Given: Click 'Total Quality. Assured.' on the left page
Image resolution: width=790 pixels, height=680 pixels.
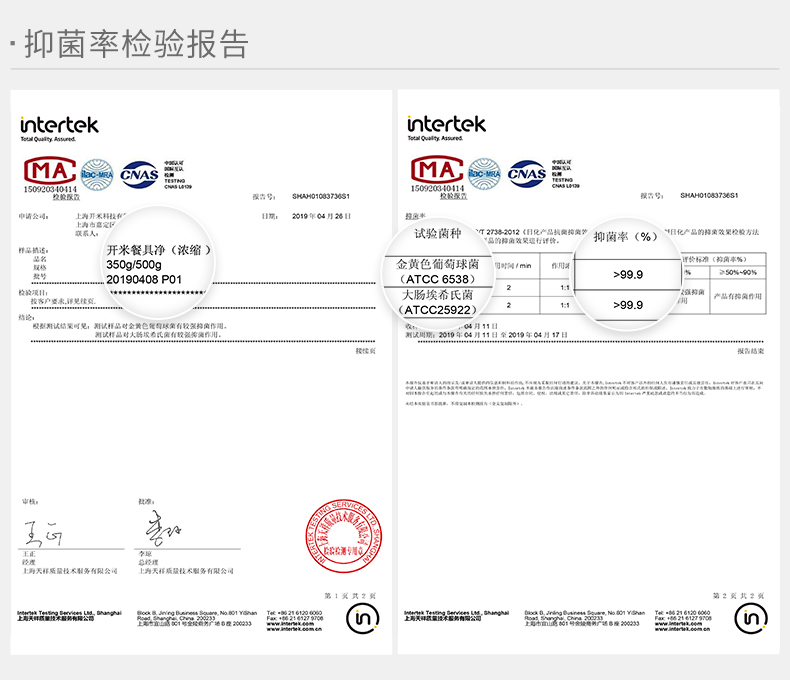Looking at the screenshot, I should point(48,140).
